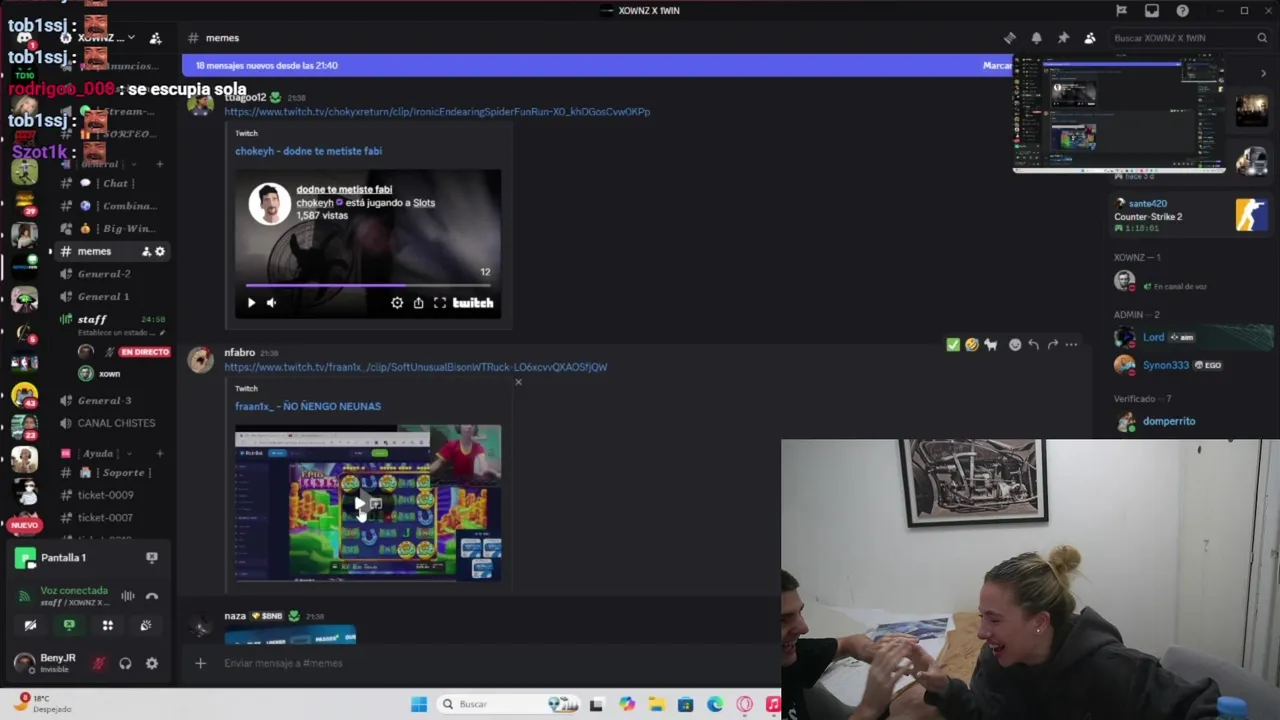Open member domperrito in member list
Viewport: 1280px width, 720px height.
click(1169, 421)
